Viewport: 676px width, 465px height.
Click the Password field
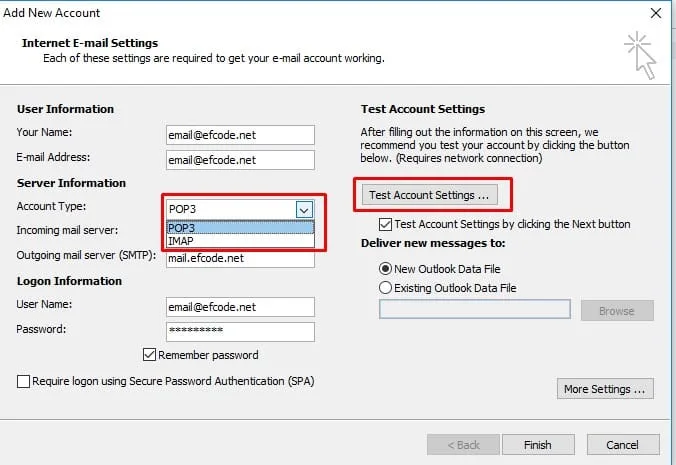pyautogui.click(x=240, y=331)
